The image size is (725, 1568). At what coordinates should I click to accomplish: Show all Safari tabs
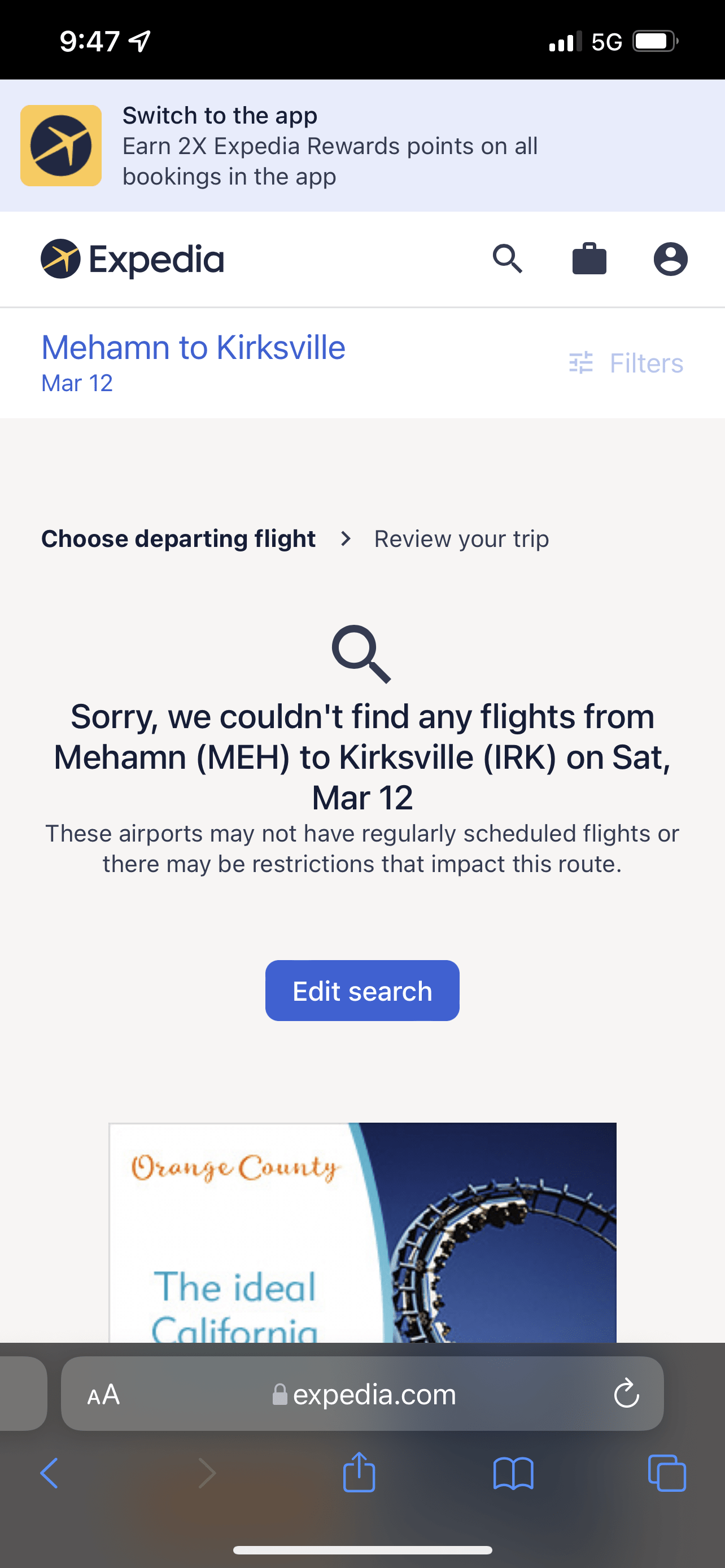pos(667,1473)
